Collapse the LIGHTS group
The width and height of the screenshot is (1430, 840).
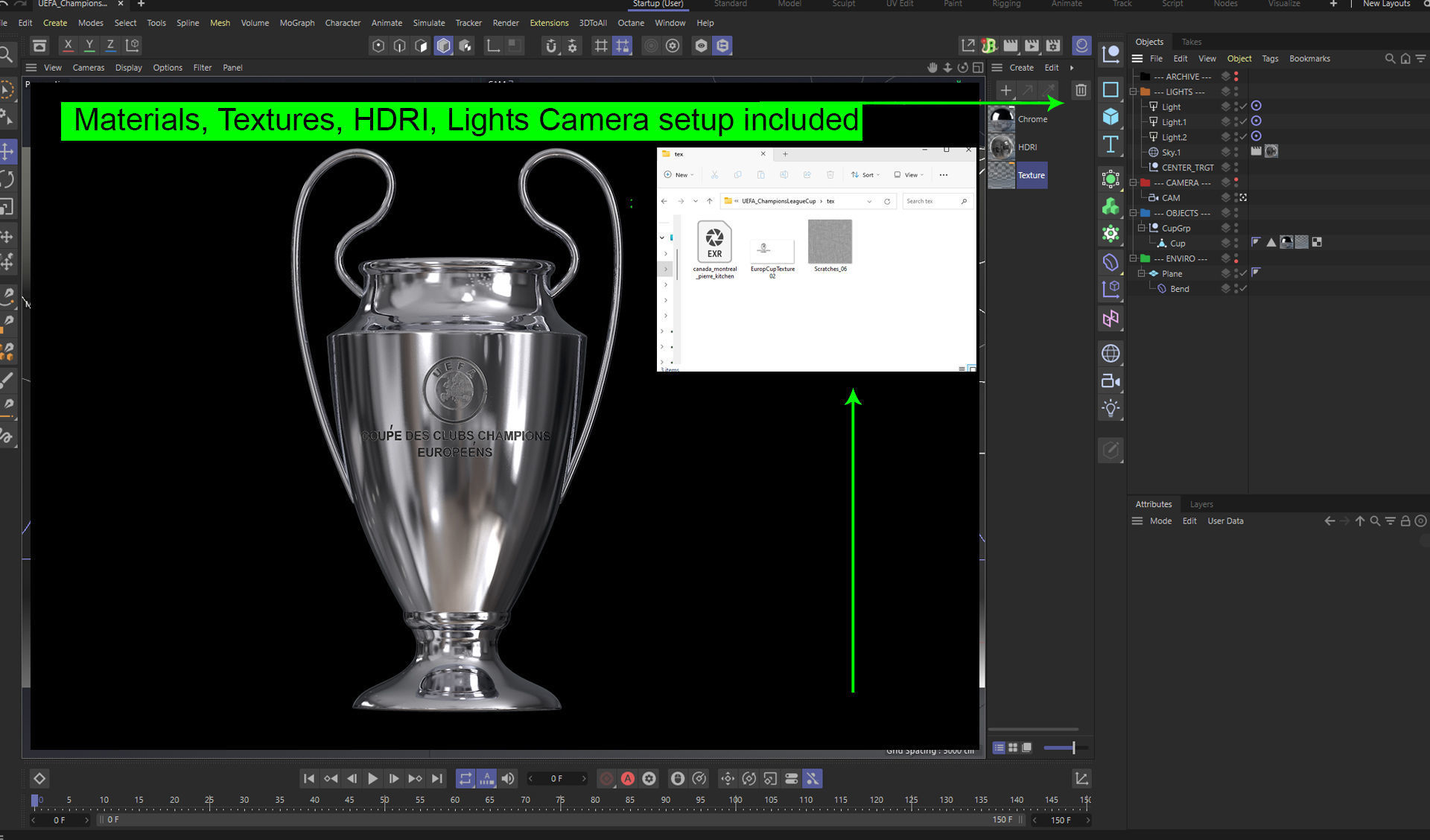pyautogui.click(x=1134, y=92)
